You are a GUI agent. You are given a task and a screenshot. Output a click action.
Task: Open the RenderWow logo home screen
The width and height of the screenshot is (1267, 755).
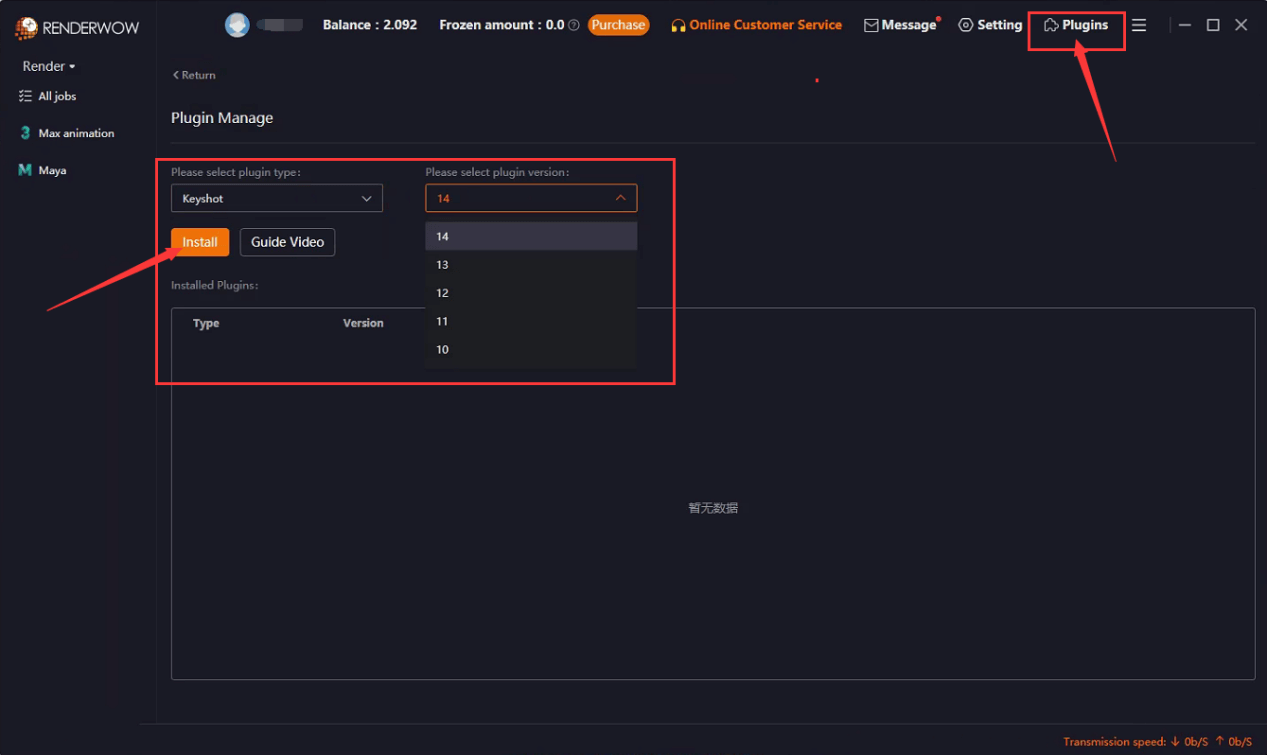(x=75, y=28)
